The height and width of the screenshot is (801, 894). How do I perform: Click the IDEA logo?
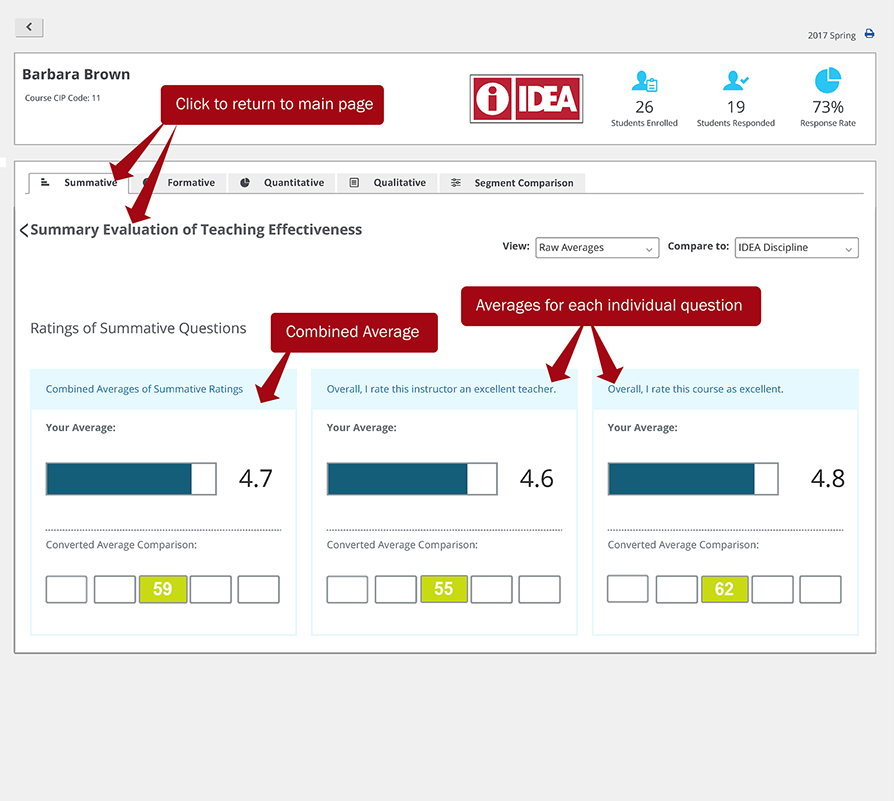[526, 99]
